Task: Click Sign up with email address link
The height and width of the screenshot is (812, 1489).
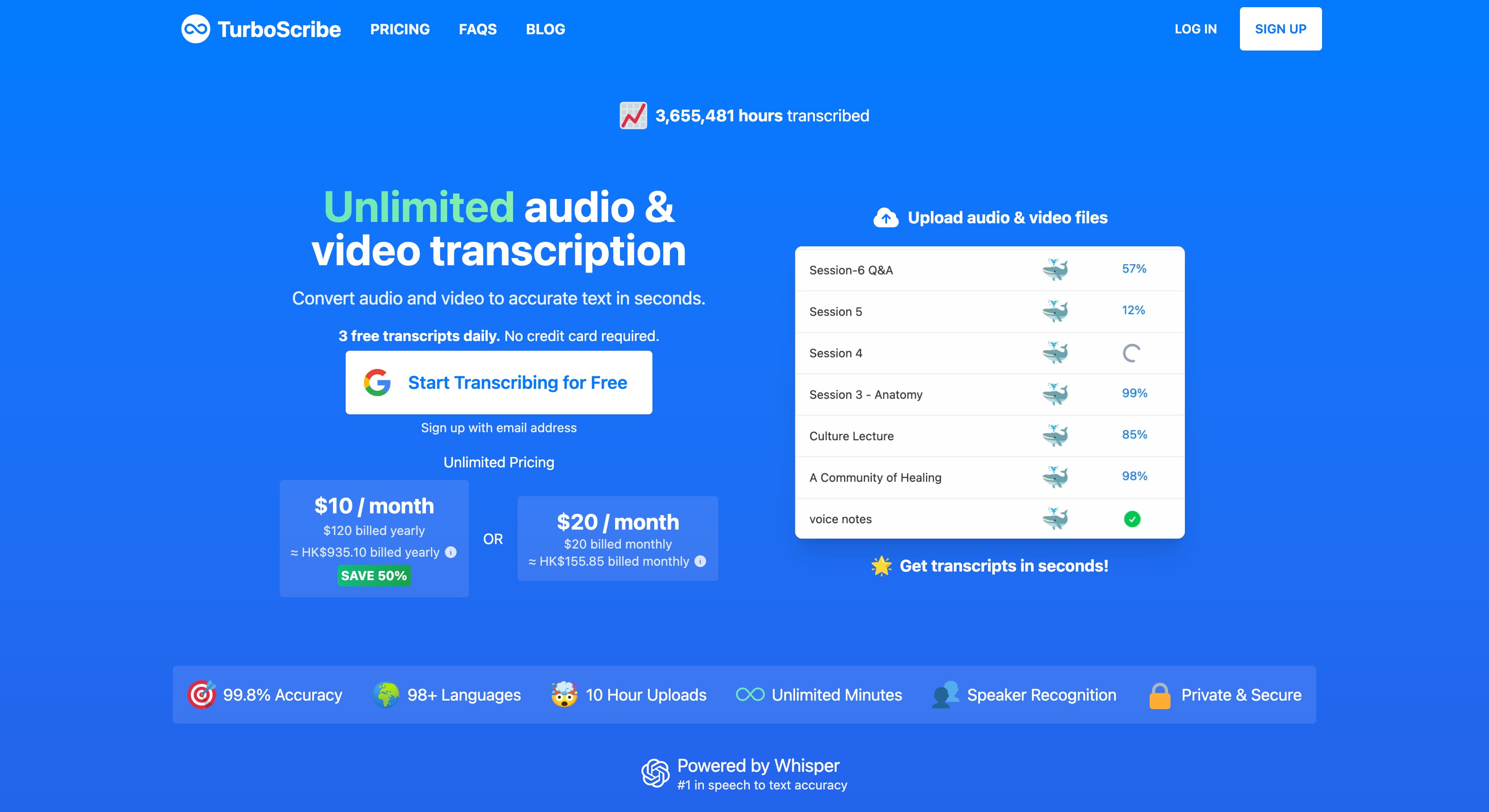Action: tap(498, 428)
